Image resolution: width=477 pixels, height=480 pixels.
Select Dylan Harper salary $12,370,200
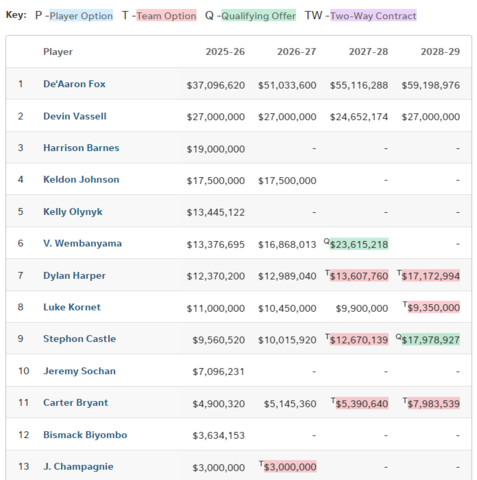(216, 276)
